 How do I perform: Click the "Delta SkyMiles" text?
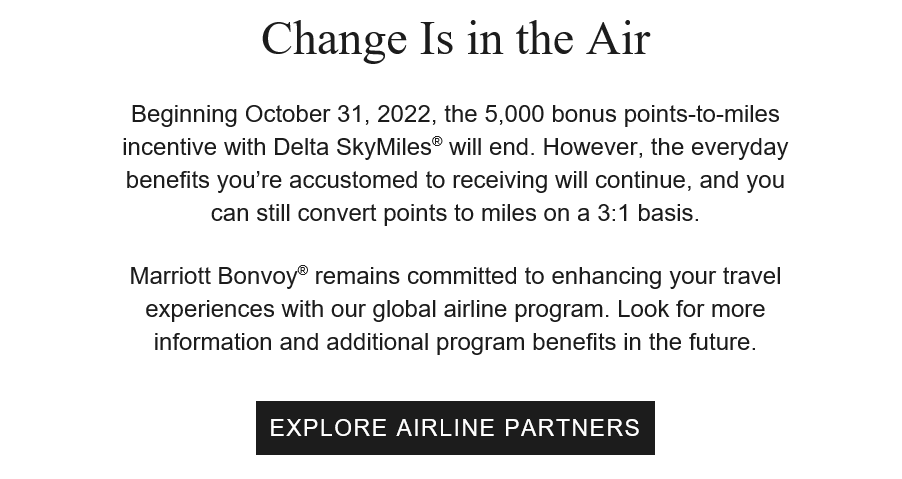point(352,148)
